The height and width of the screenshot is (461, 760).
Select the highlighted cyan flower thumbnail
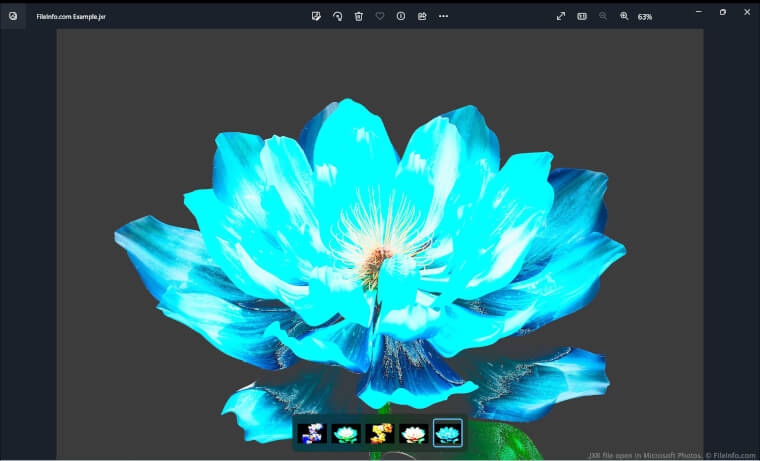(448, 433)
